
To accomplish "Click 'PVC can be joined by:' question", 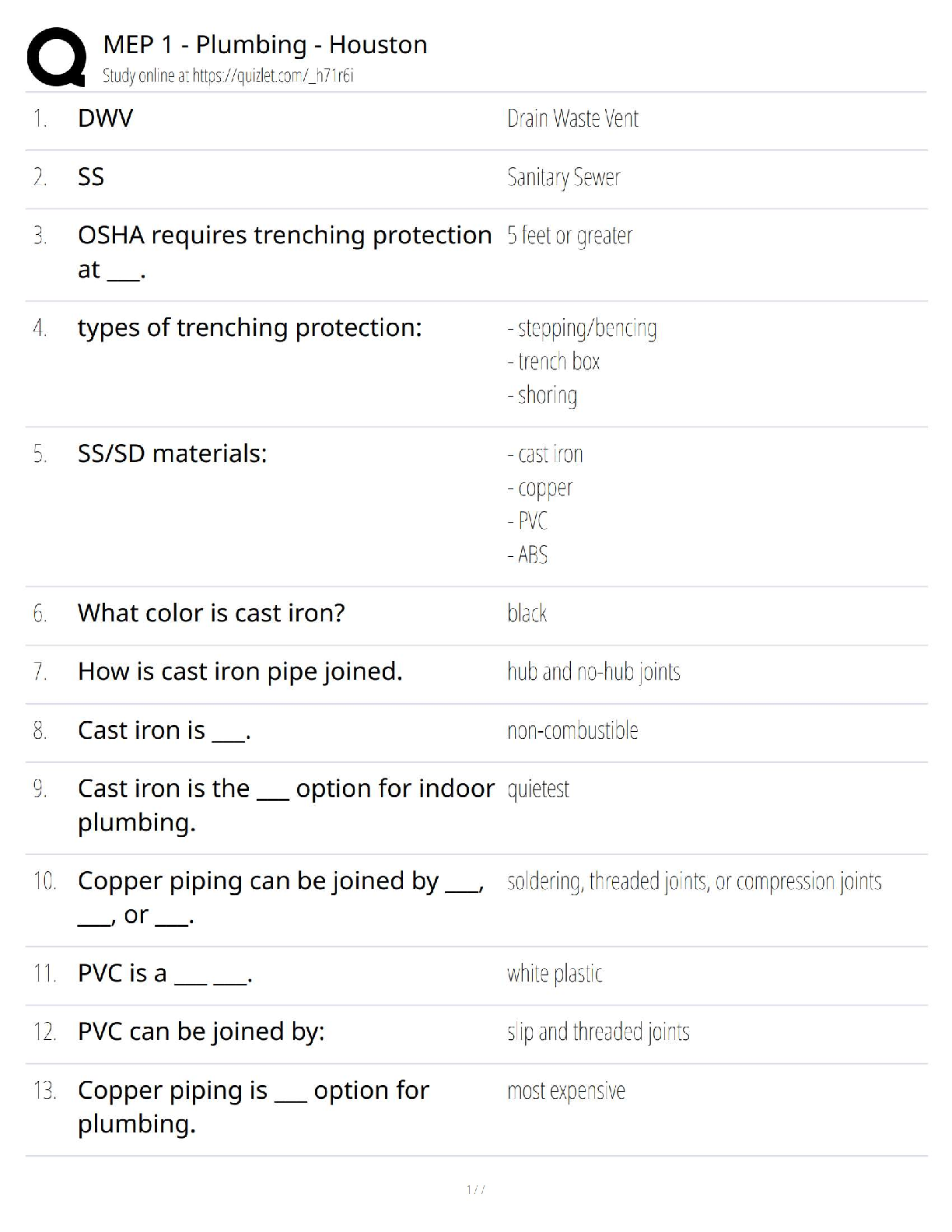I will tap(201, 1031).
